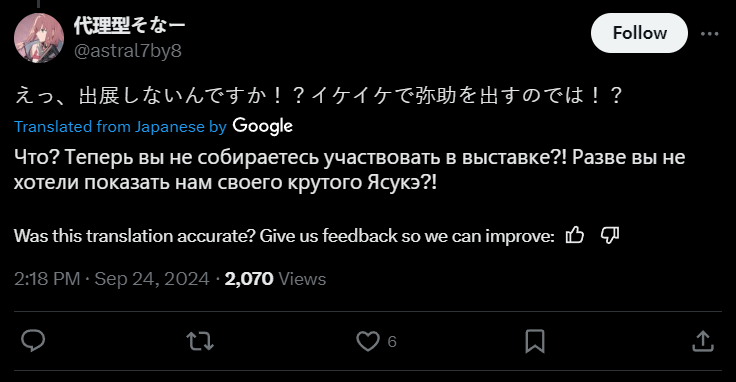Click the Google logo in translation credit
Viewport: 736px width, 382px height.
262,126
